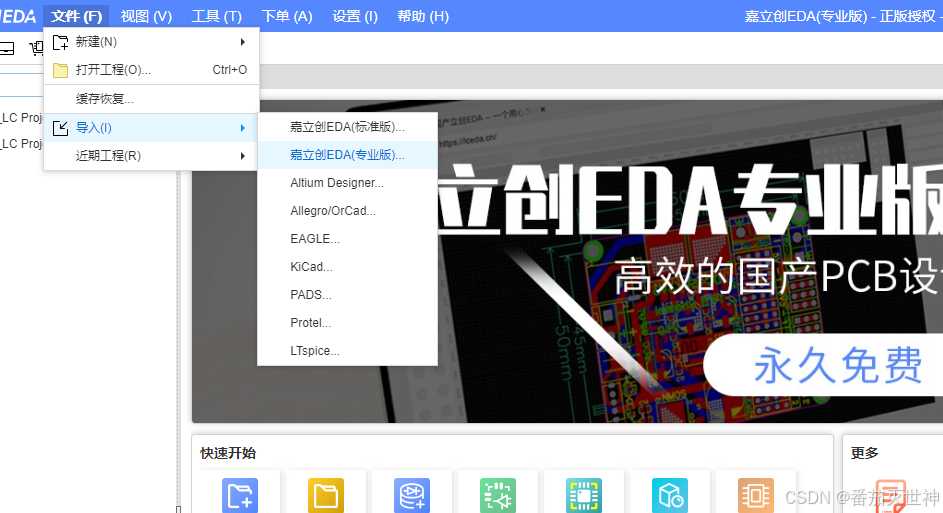Open the 视图 (V) menu
943x513 pixels.
tap(146, 16)
